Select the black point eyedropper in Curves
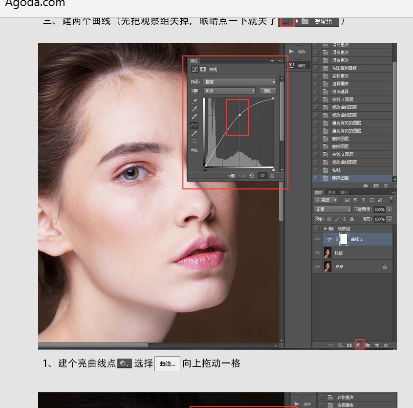This screenshot has height=408, width=413. [x=195, y=101]
